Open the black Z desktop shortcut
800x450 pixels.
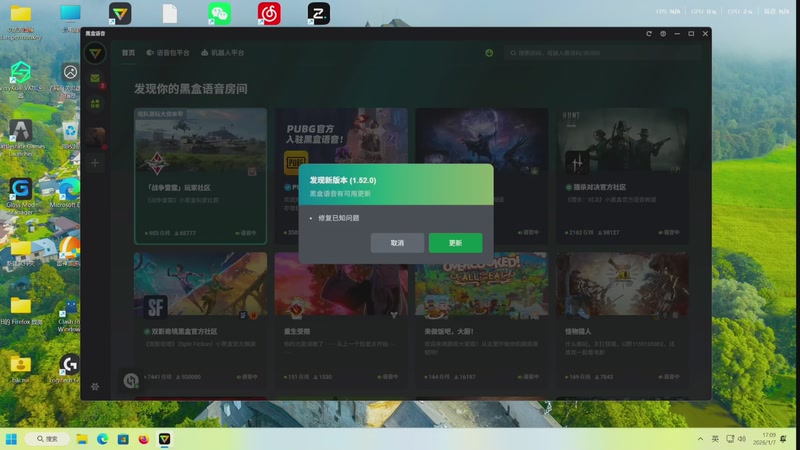click(x=318, y=14)
